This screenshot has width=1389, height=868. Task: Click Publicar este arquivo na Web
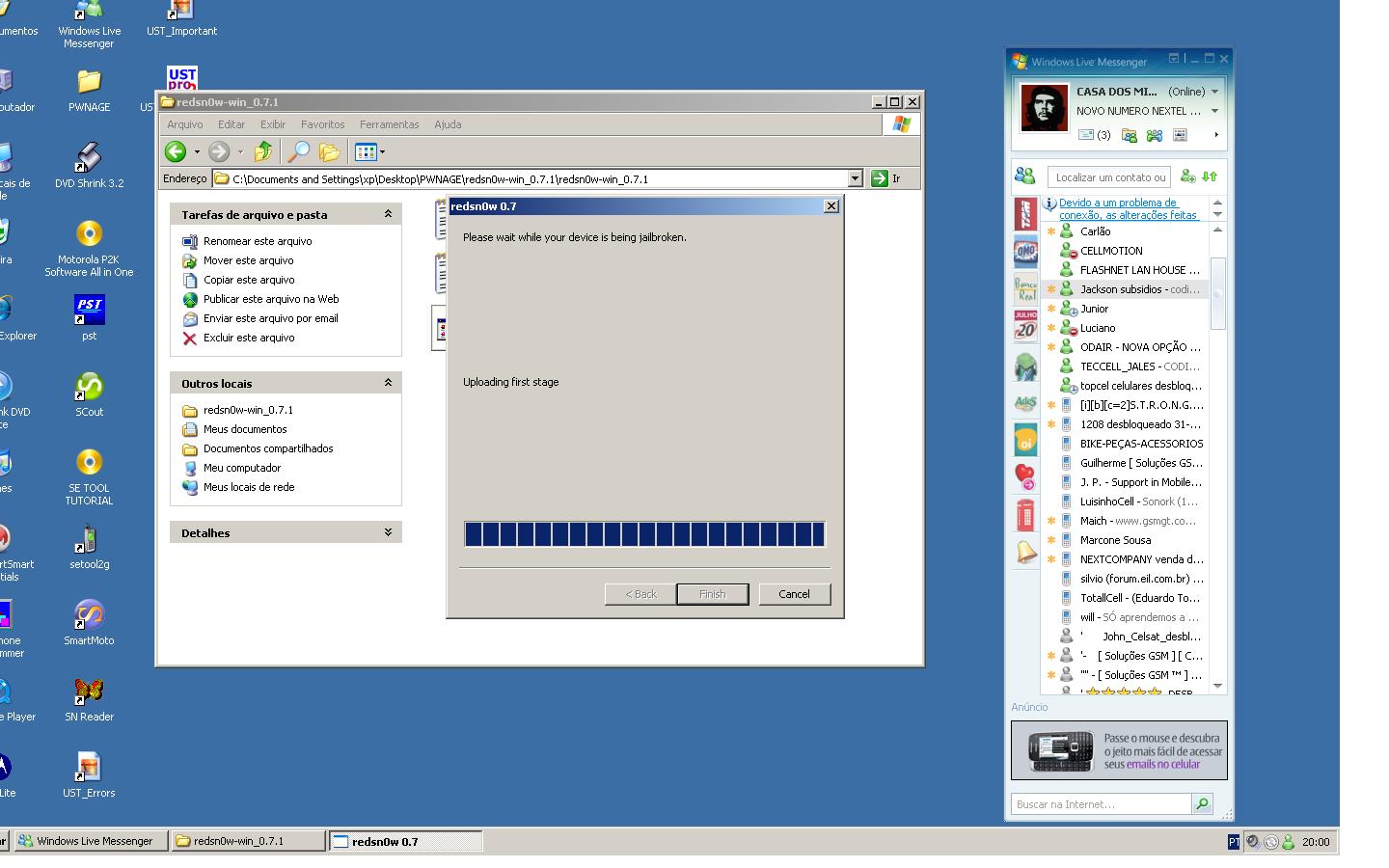coord(271,299)
